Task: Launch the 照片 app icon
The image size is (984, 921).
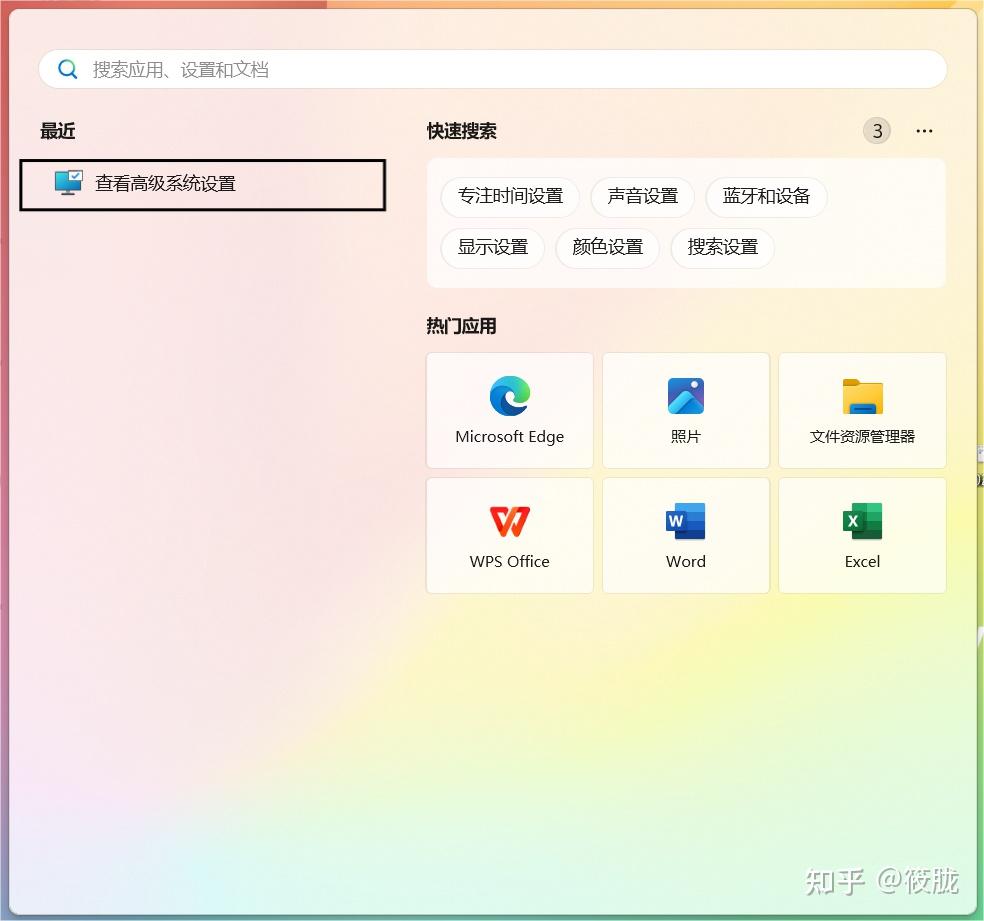Action: (686, 396)
